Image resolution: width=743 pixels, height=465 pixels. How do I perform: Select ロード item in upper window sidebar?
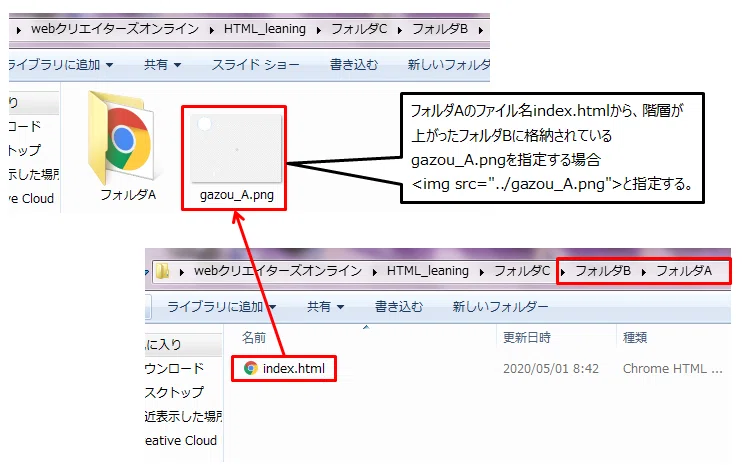(x=25, y=126)
